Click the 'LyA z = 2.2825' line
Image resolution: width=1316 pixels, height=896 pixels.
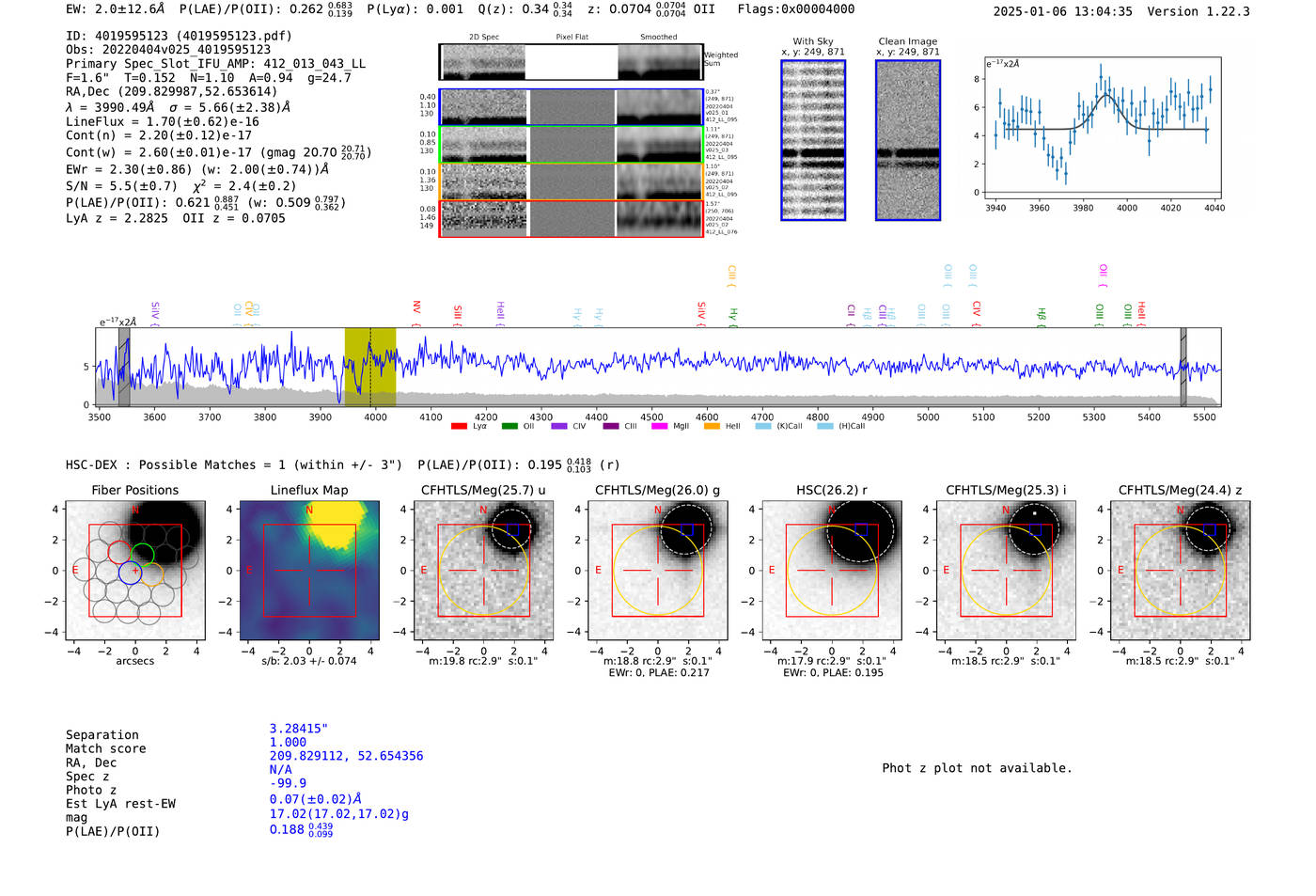pos(117,218)
